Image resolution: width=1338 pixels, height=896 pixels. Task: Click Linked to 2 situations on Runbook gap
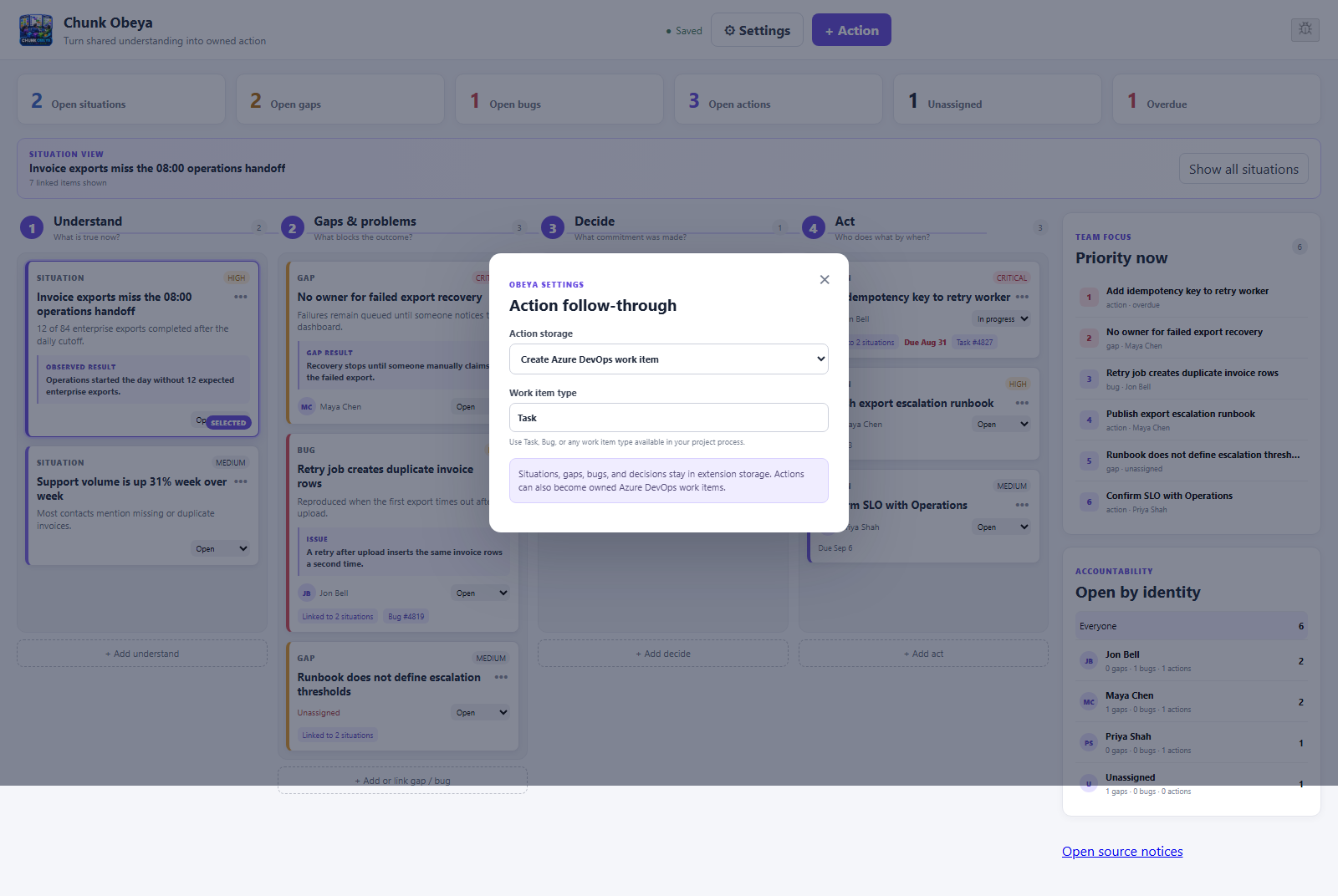pos(338,736)
